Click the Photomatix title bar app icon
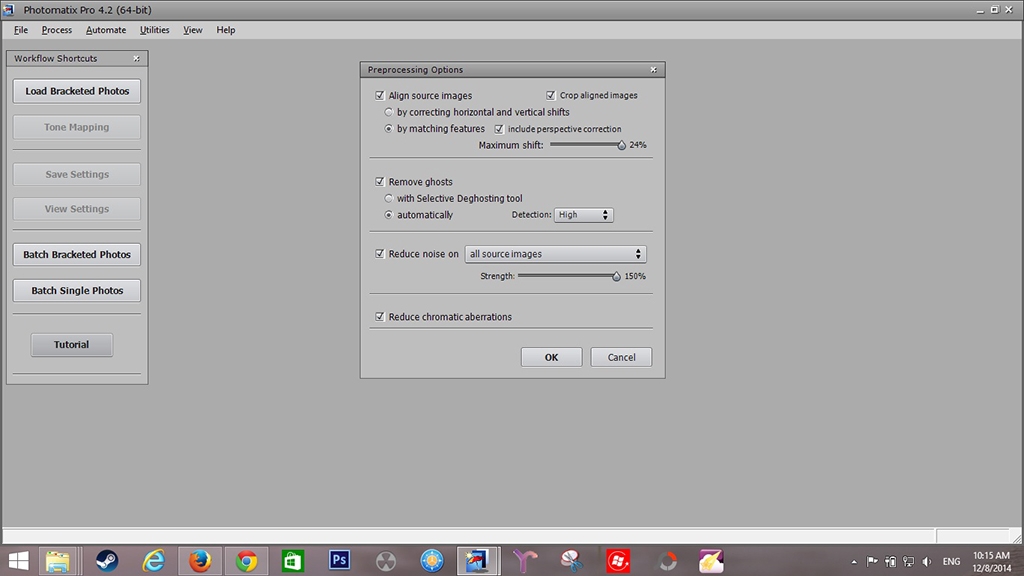This screenshot has width=1024, height=576. coord(8,10)
